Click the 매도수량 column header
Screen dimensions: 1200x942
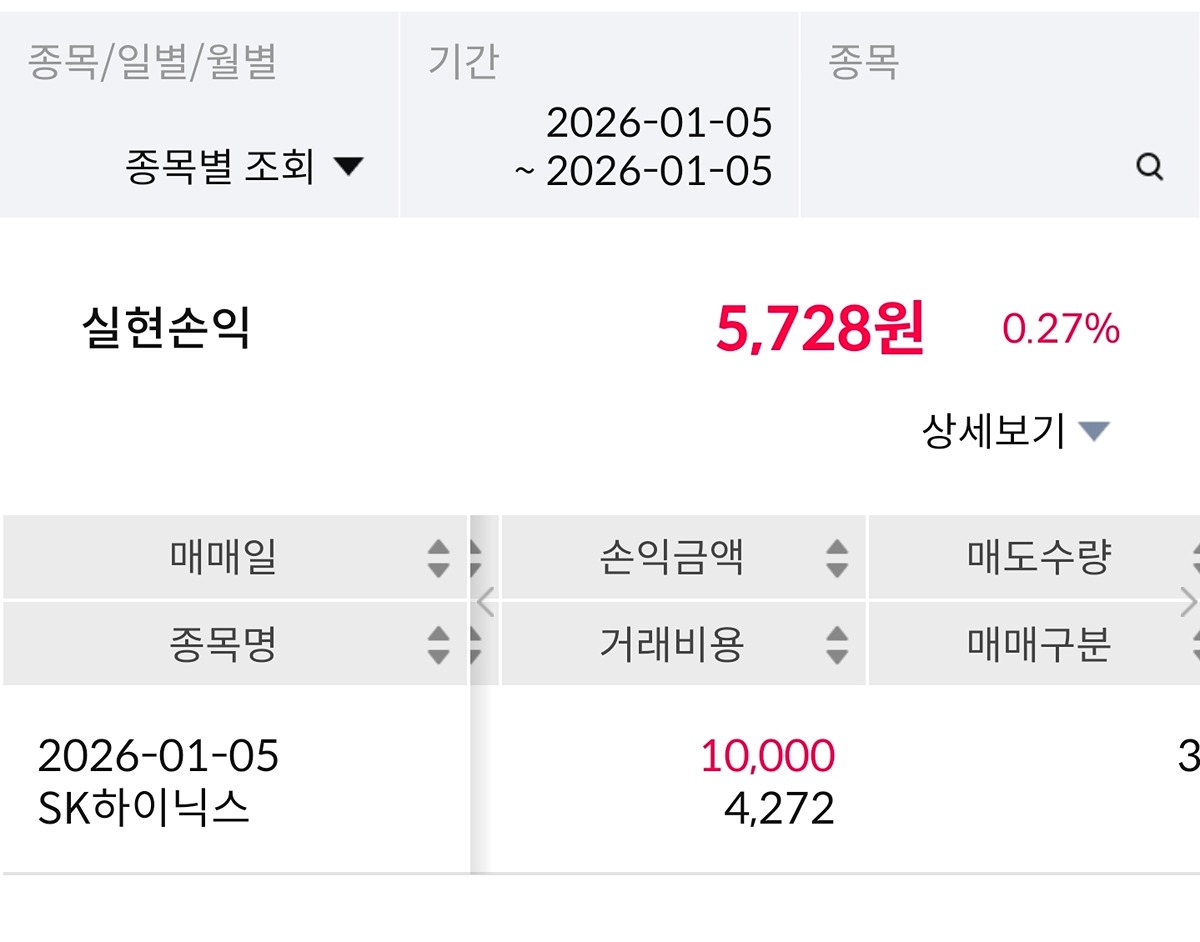tap(1038, 558)
